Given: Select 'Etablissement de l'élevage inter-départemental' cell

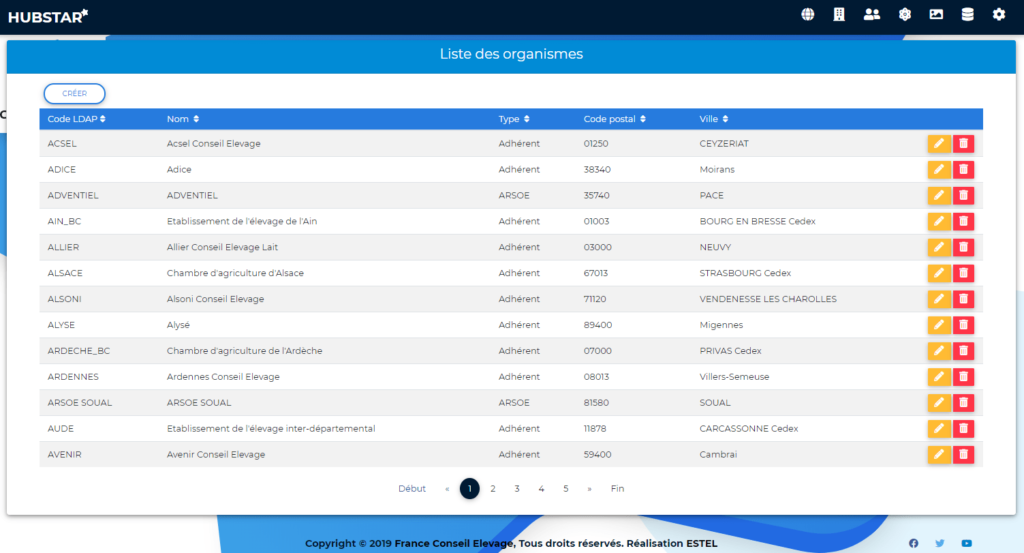Looking at the screenshot, I should 271,428.
